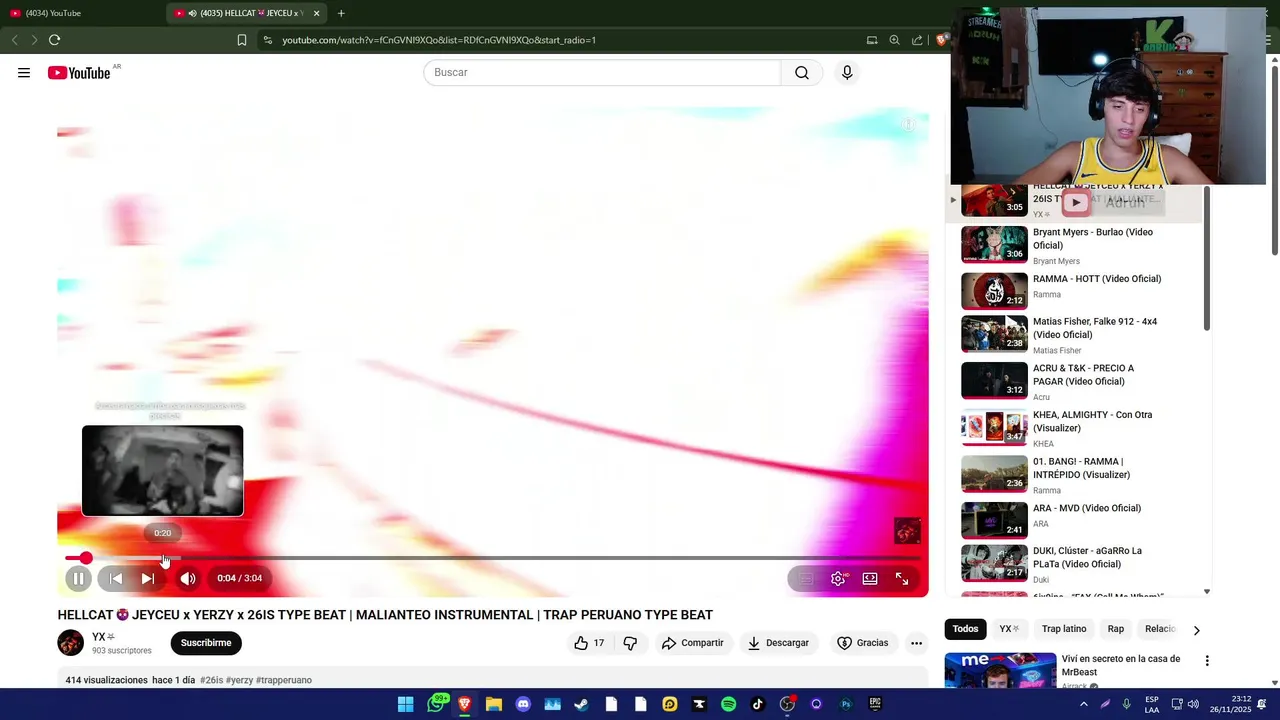Screen dimensions: 1280x720
Task: Open the YouTube hamburger guide menu
Action: point(24,73)
